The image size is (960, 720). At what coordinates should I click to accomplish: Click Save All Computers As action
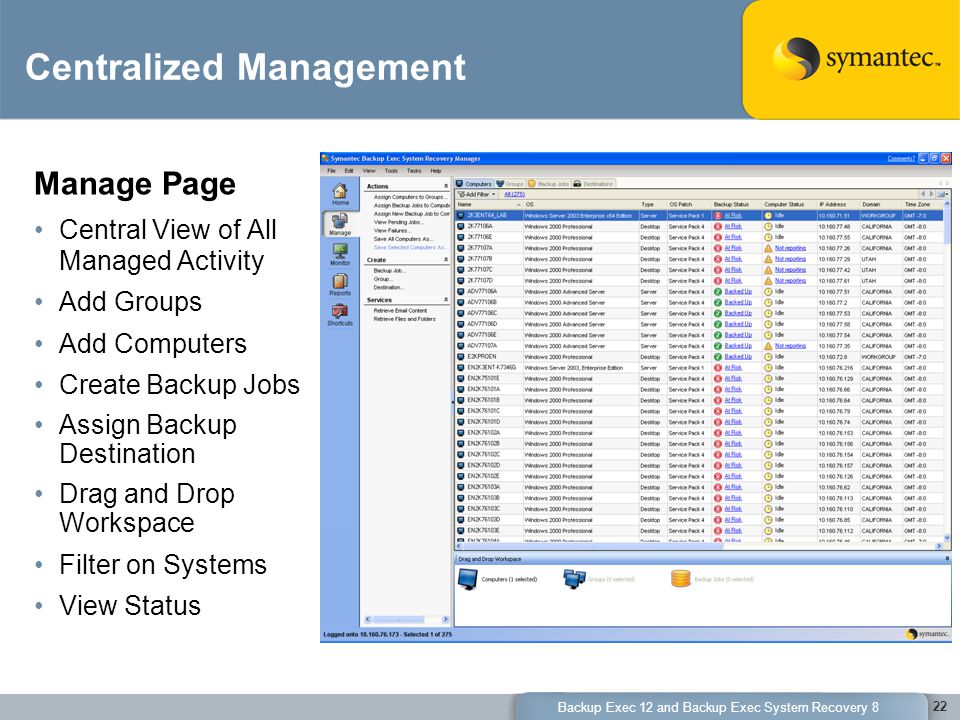[403, 239]
